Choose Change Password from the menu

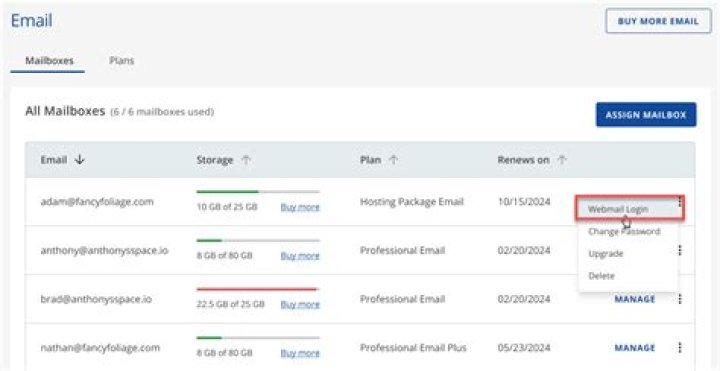click(624, 232)
